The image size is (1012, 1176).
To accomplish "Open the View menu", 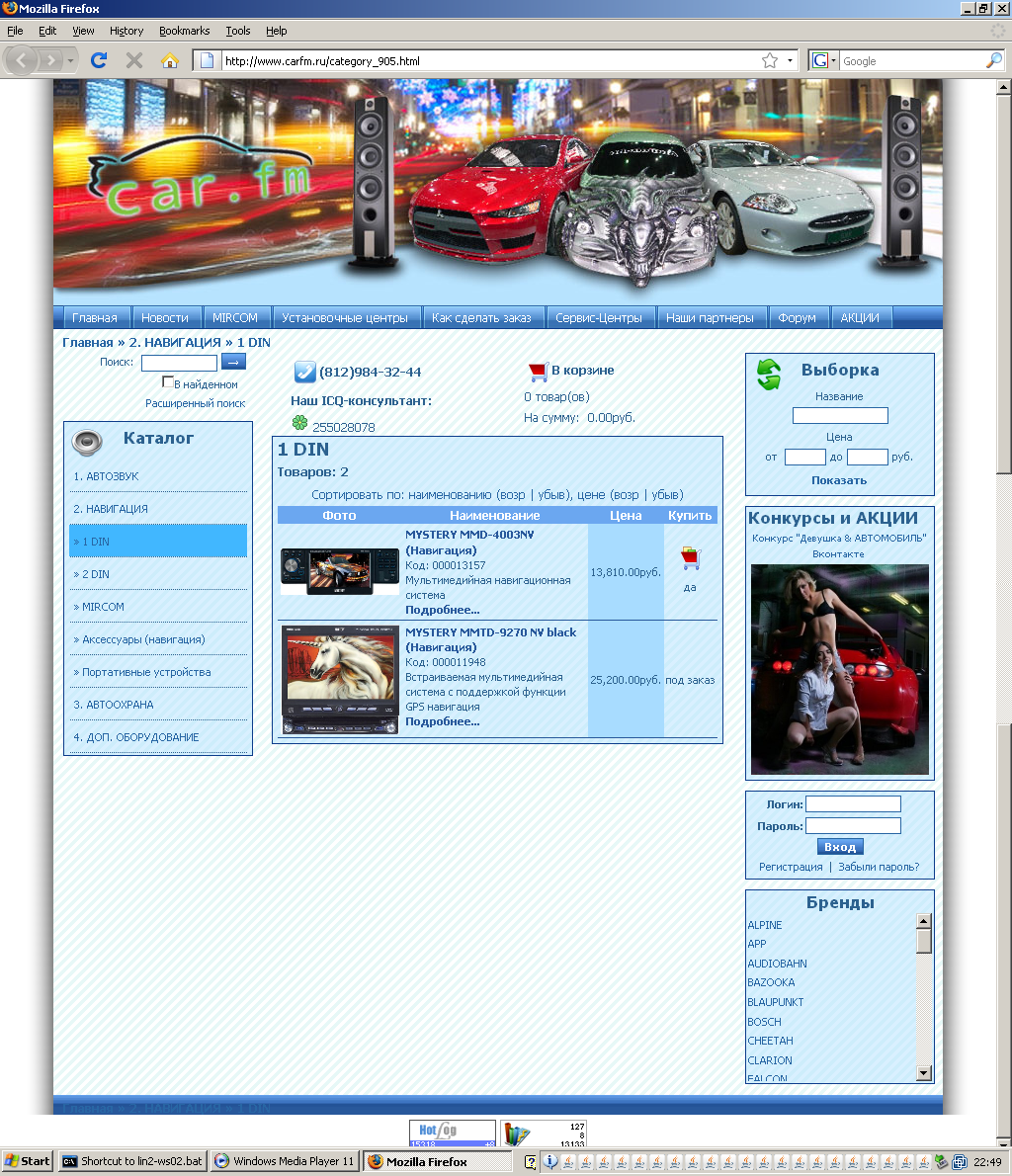I will tap(83, 31).
